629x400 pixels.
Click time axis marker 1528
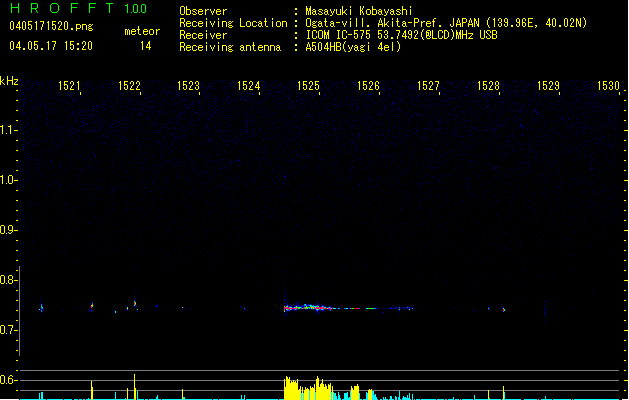tap(488, 86)
